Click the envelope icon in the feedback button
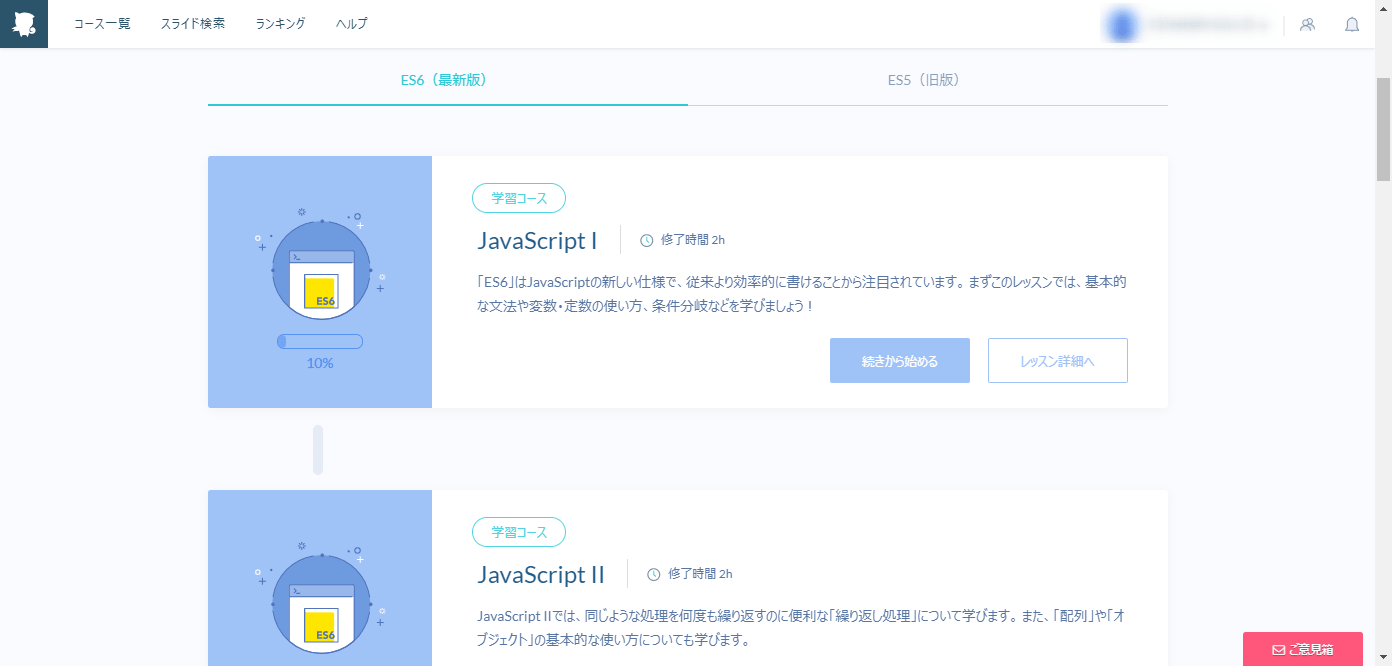This screenshot has width=1392, height=666. click(x=1280, y=648)
